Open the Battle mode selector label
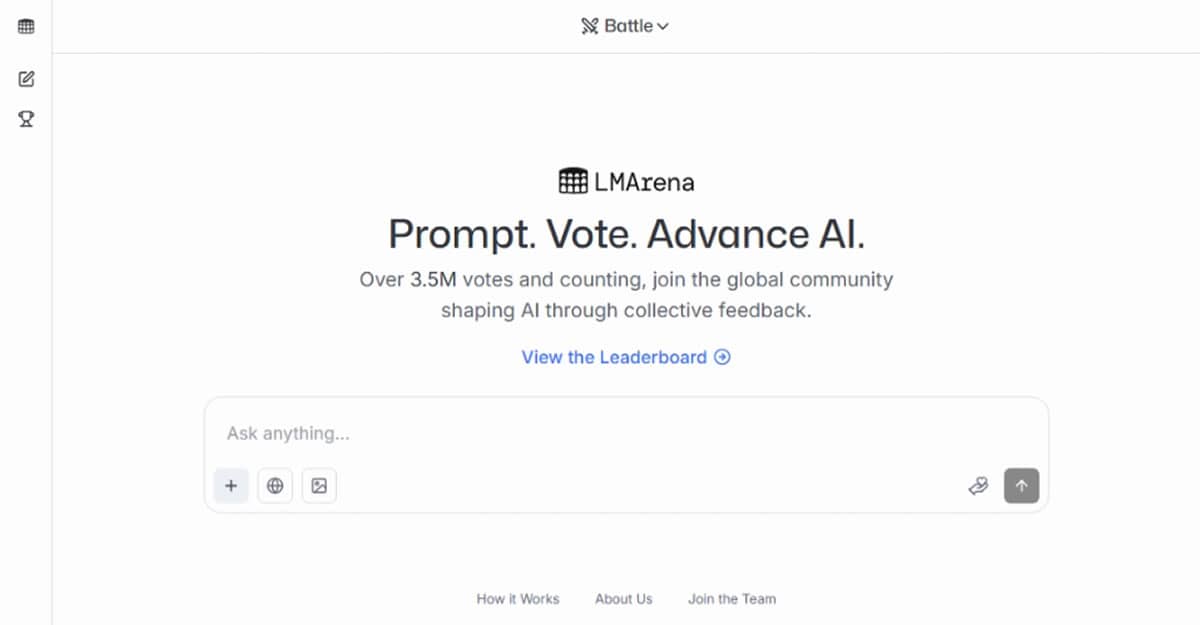 628,27
